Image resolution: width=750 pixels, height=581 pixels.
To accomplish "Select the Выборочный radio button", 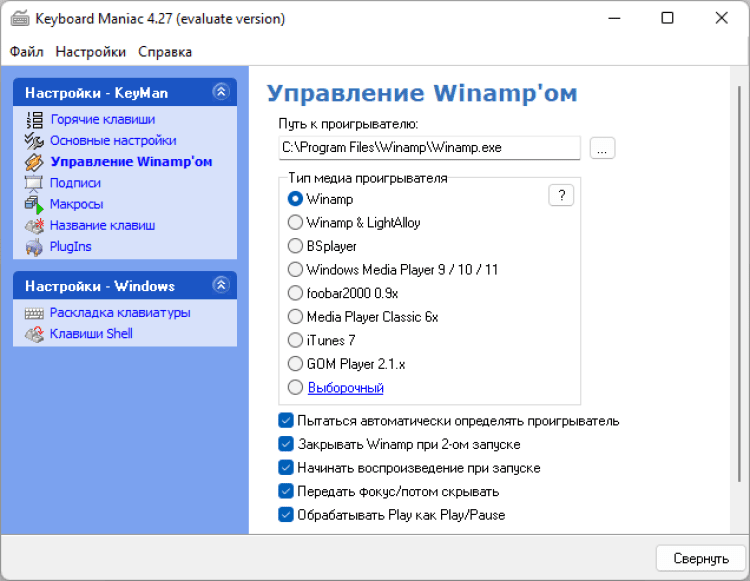I will (x=295, y=387).
